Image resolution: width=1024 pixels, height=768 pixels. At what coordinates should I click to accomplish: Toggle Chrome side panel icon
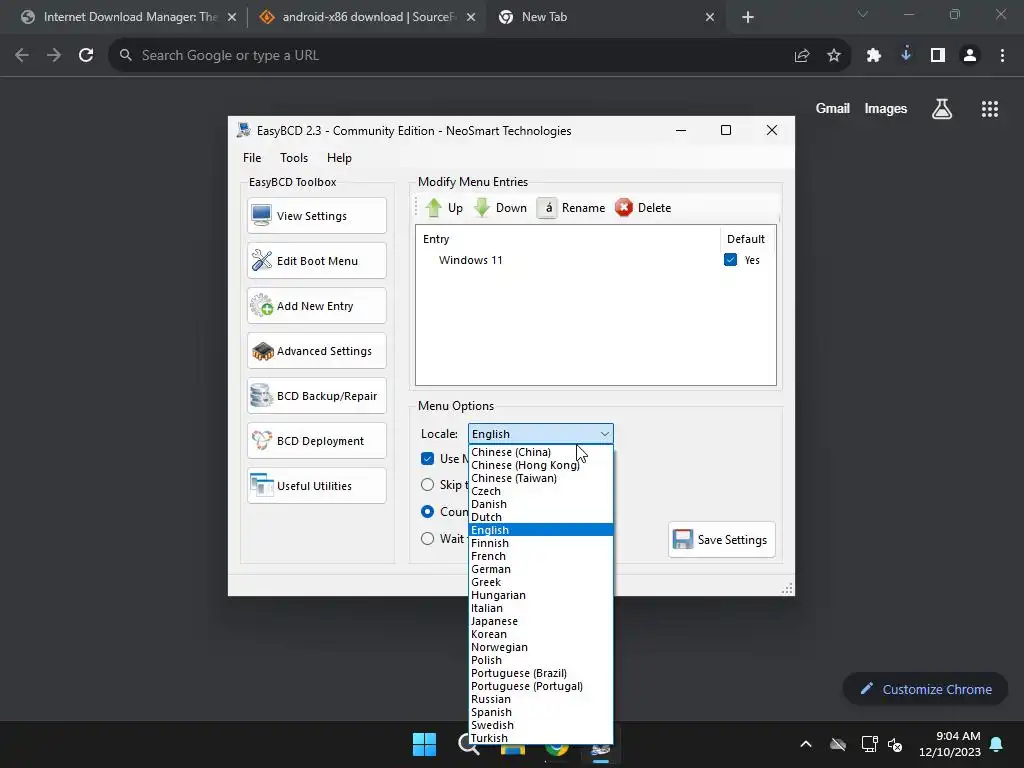tap(938, 56)
